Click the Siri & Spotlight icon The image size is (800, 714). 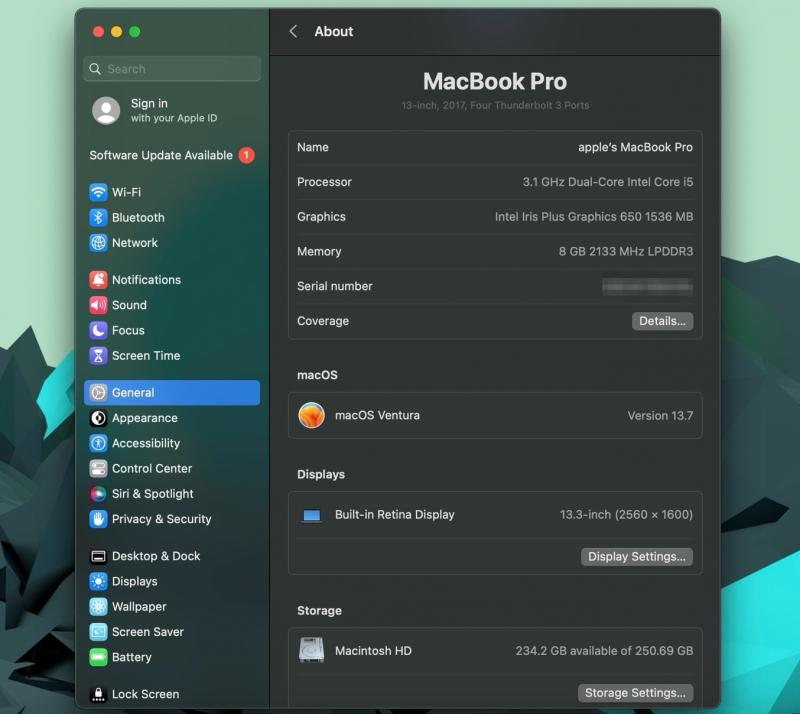pos(98,494)
